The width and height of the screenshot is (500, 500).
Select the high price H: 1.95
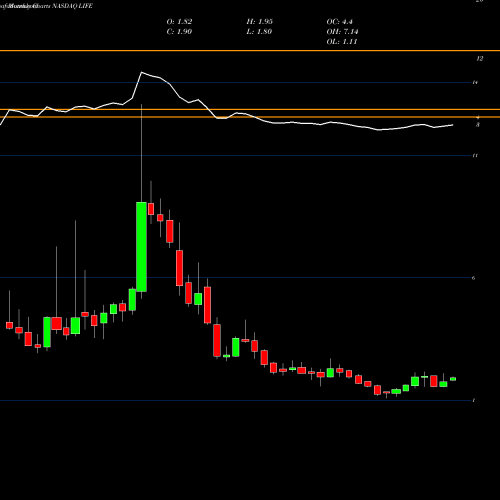260,22
